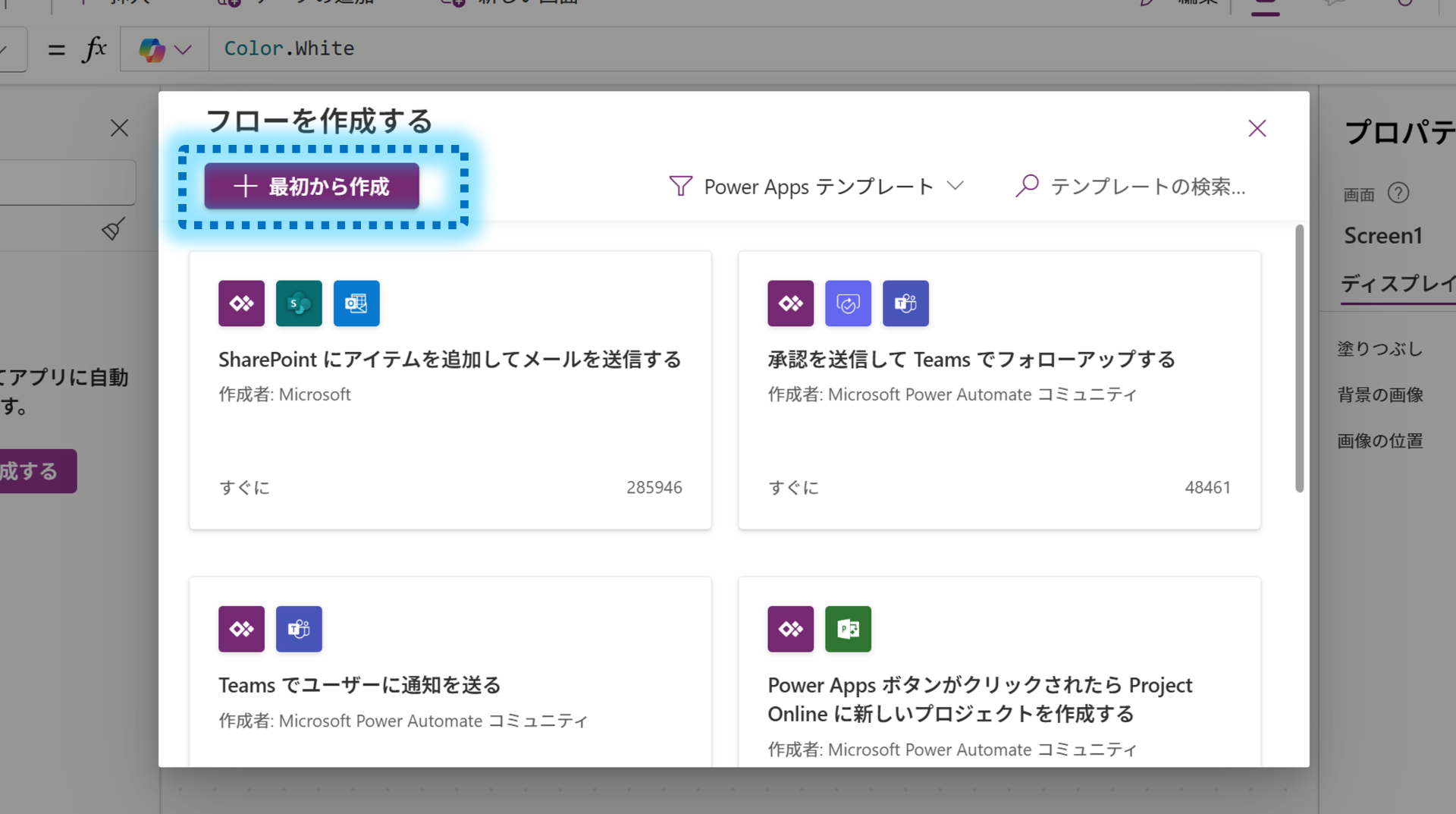Click the Screen1 name in properties
This screenshot has height=814, width=1456.
click(1383, 236)
